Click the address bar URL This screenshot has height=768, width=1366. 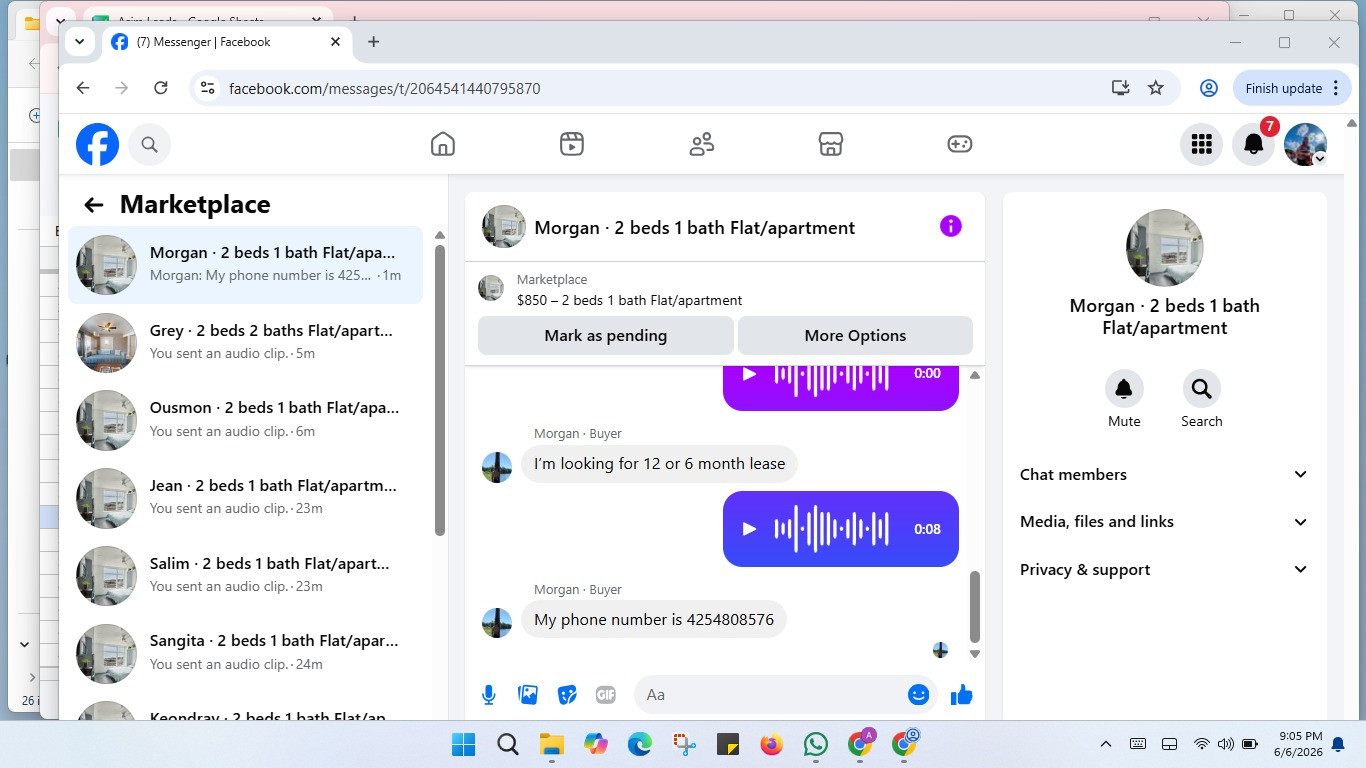click(x=385, y=88)
